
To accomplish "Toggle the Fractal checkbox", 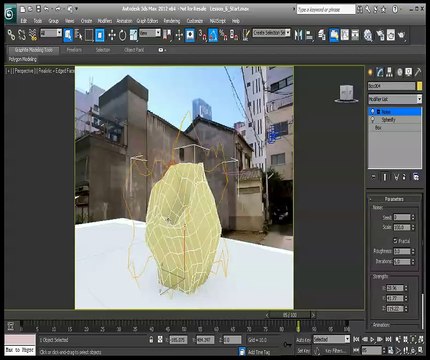I will point(395,240).
